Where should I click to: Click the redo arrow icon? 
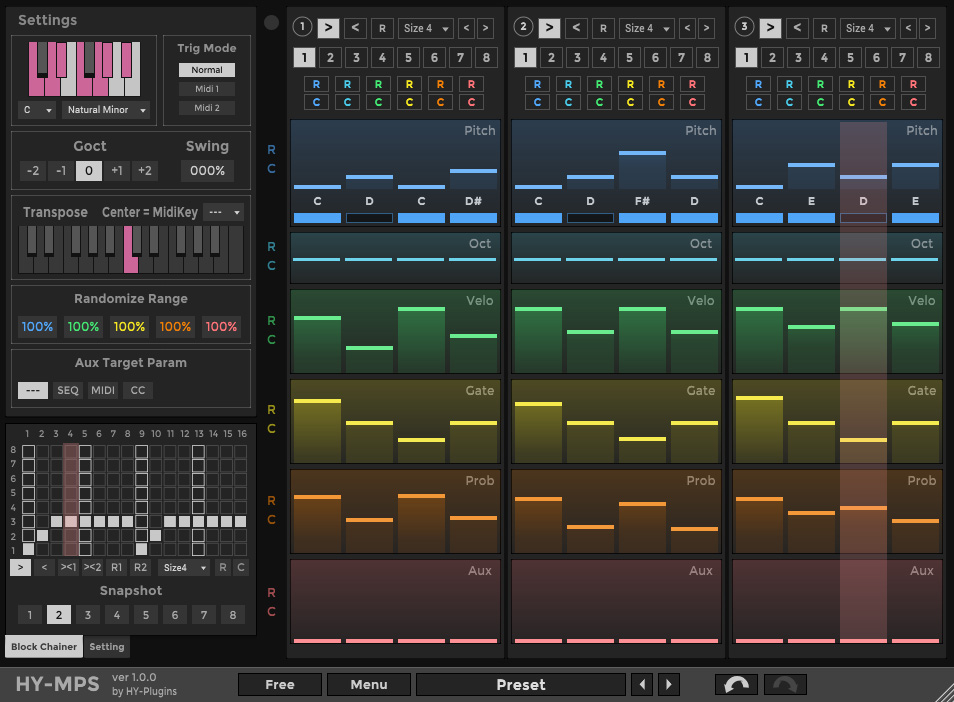click(785, 684)
